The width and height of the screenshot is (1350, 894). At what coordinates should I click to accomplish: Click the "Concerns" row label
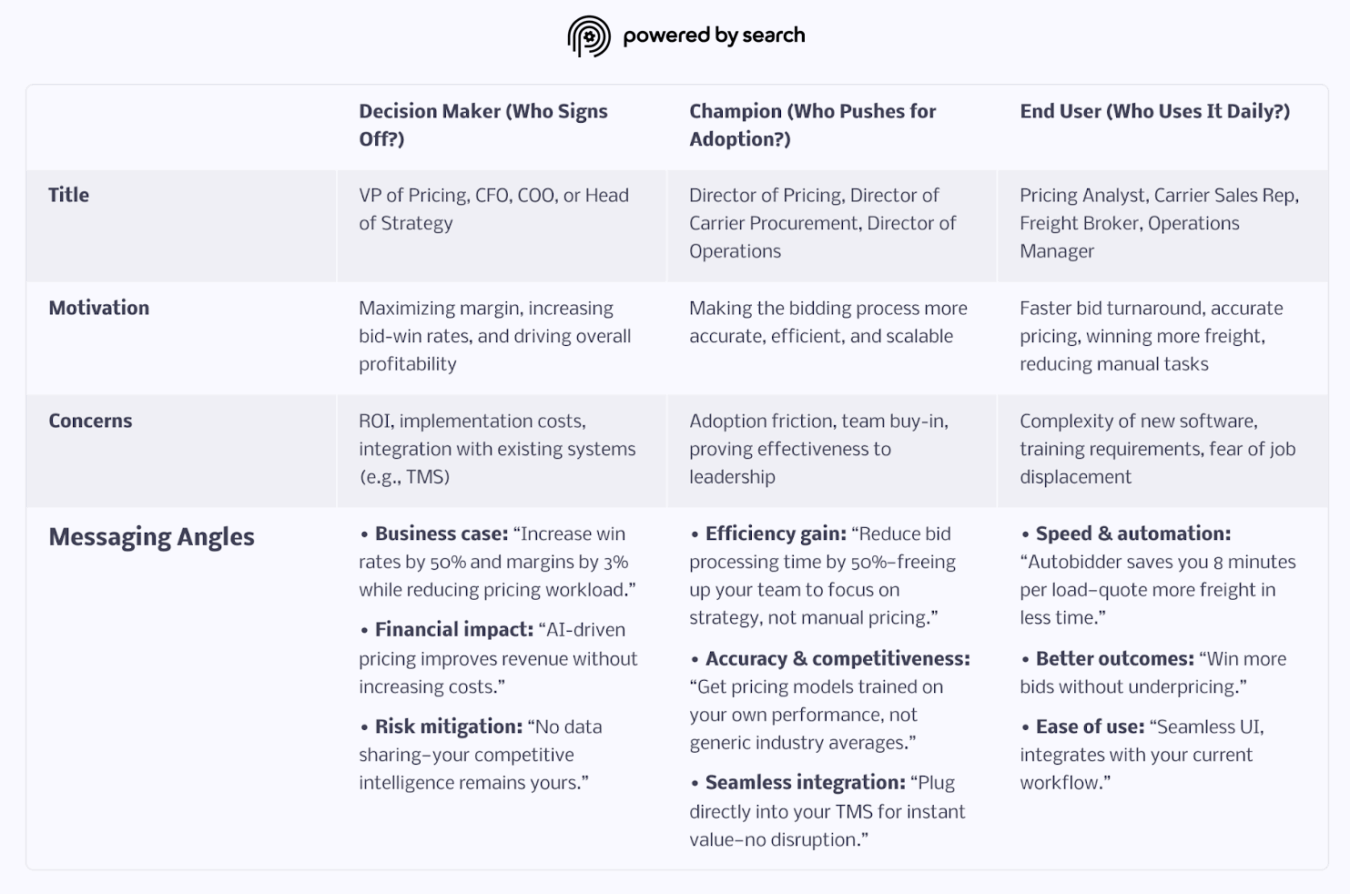coord(90,421)
